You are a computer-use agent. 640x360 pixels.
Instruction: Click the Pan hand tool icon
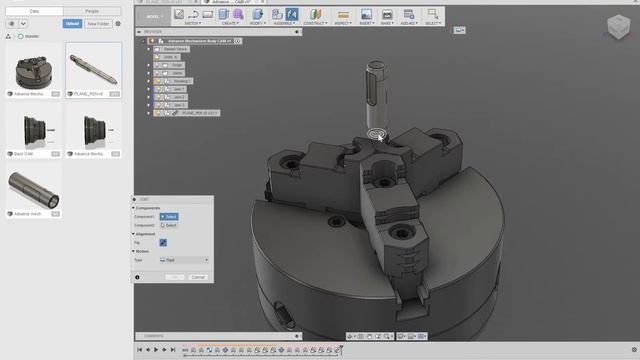[x=369, y=336]
